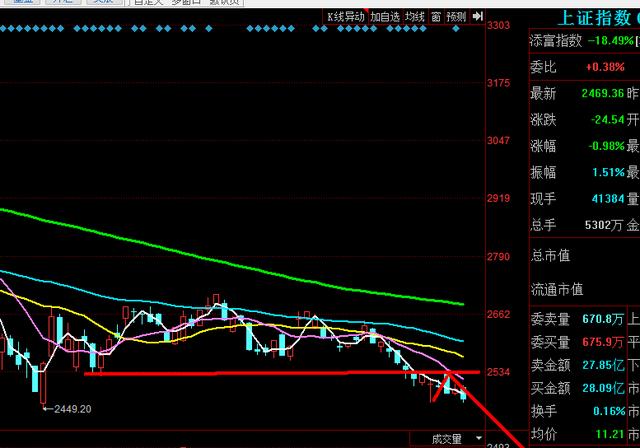Click the 3303 price axis label
Screen dimensions: 640x448
499,26
